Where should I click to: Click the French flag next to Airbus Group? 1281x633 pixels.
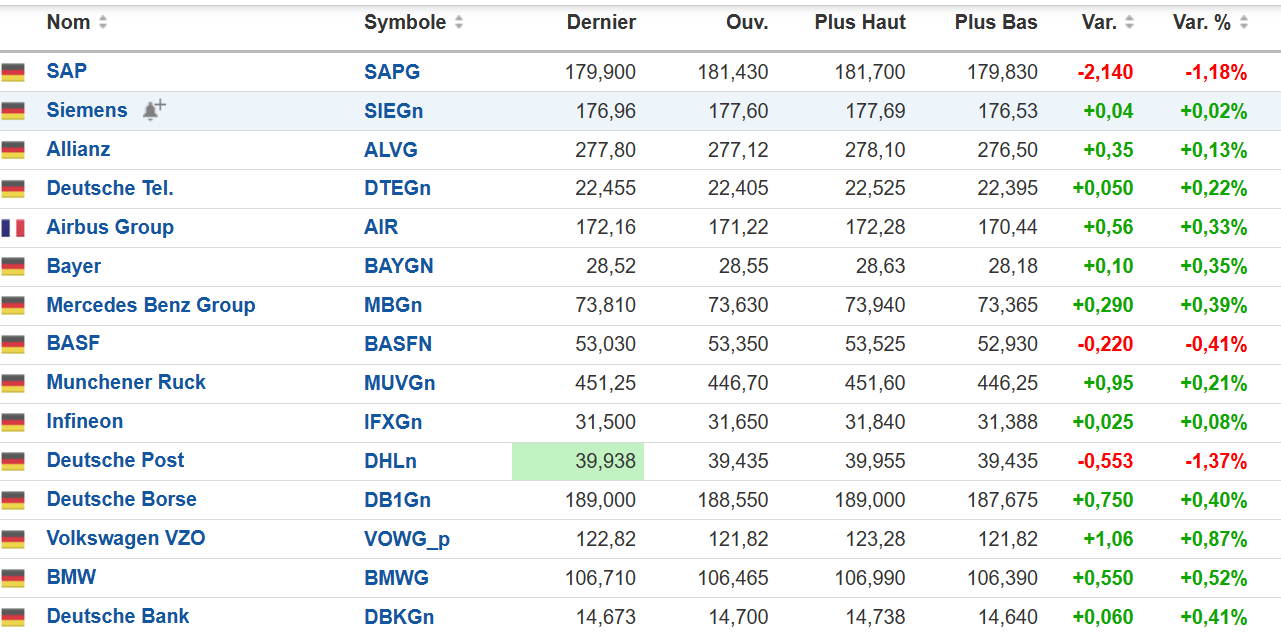click(13, 228)
